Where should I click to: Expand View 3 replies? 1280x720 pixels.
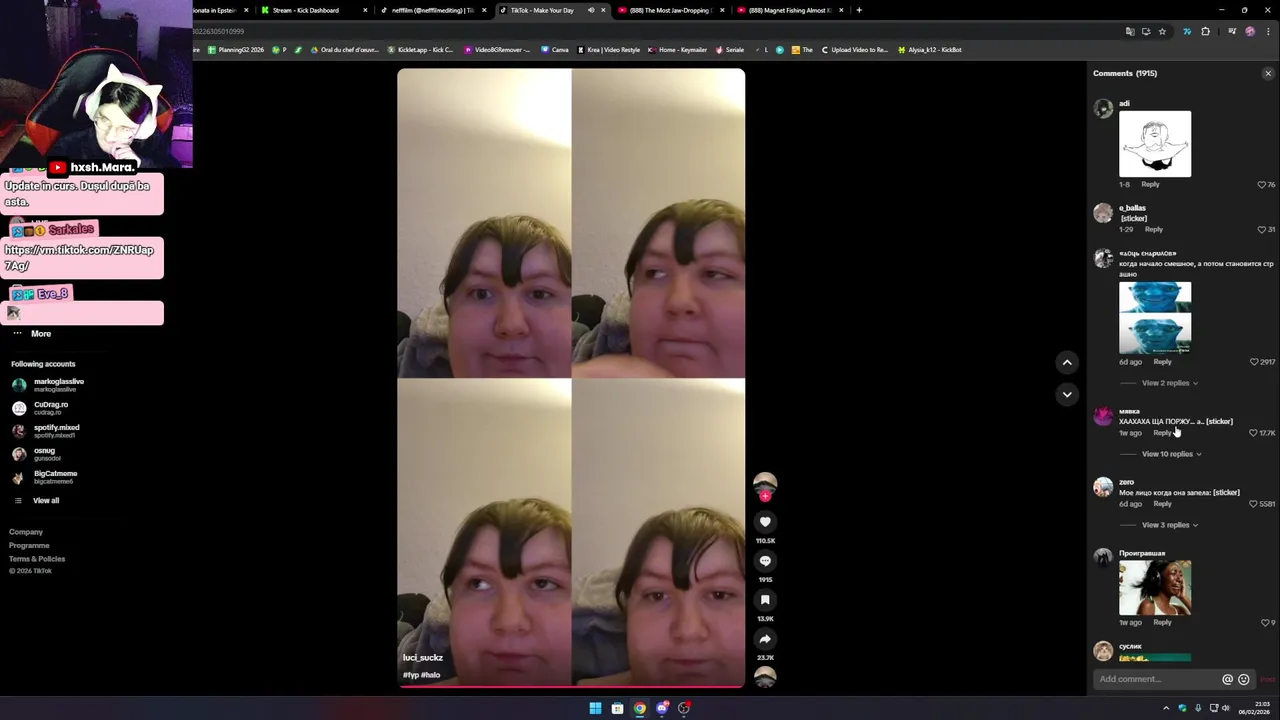coord(1170,525)
